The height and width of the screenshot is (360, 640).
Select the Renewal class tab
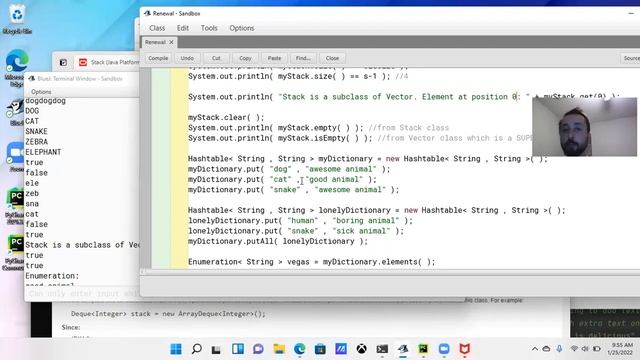(155, 42)
